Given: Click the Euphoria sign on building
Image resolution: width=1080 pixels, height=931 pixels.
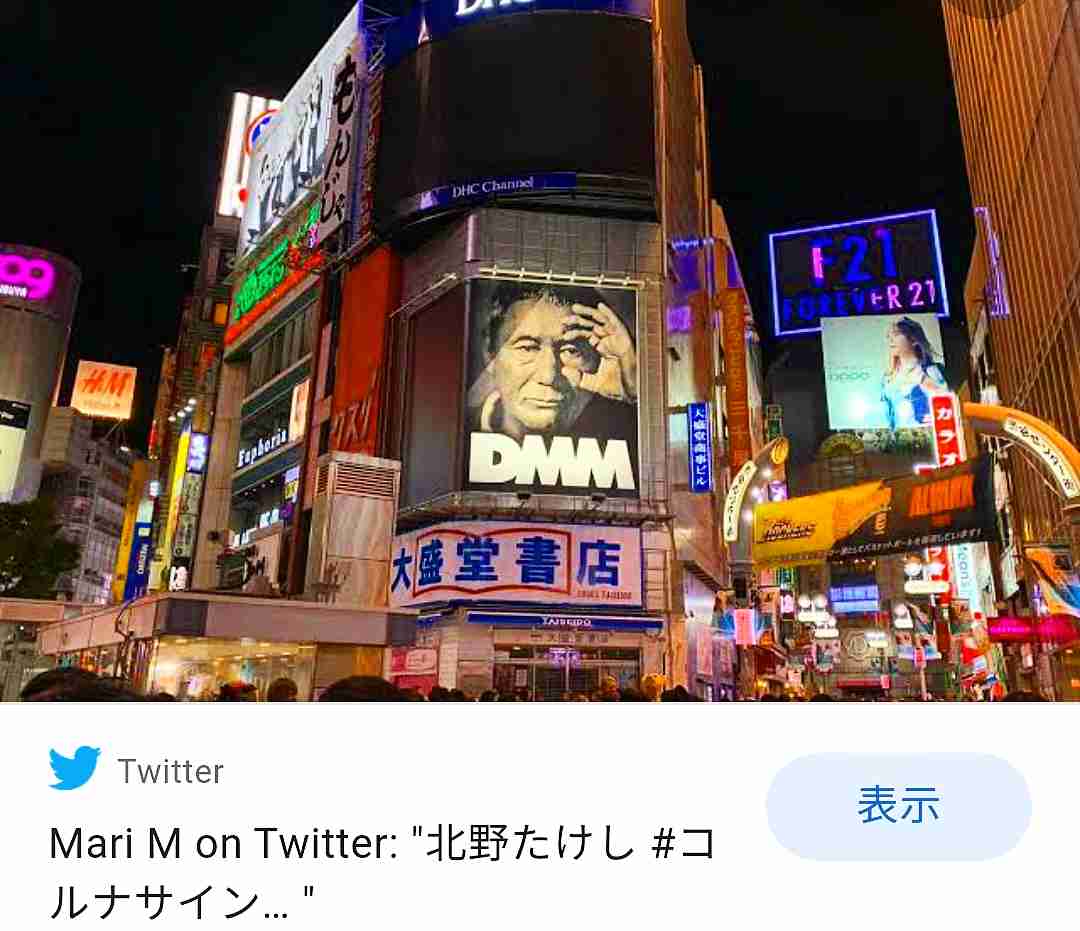Looking at the screenshot, I should pyautogui.click(x=261, y=450).
